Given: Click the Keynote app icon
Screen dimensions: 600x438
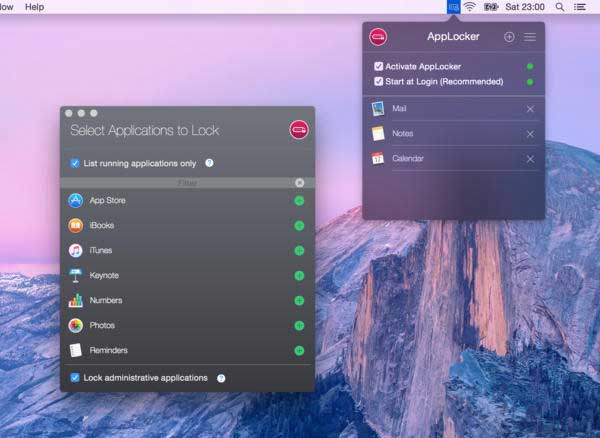Looking at the screenshot, I should 76,275.
